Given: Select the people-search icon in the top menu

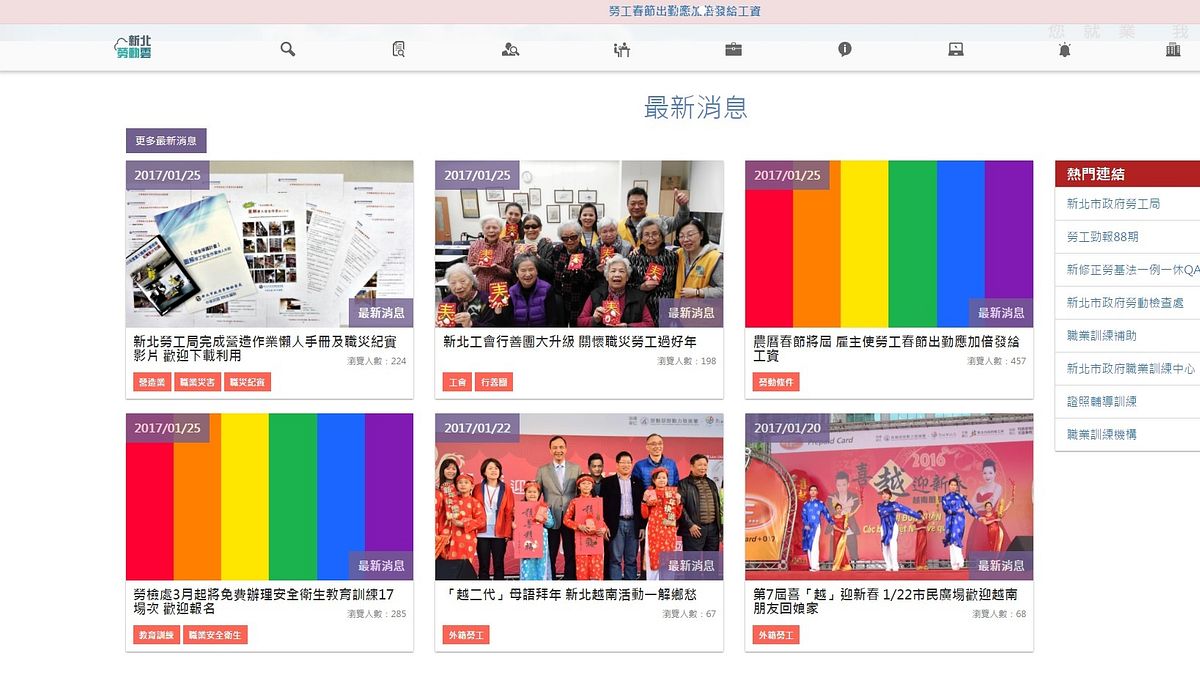Looking at the screenshot, I should (509, 48).
